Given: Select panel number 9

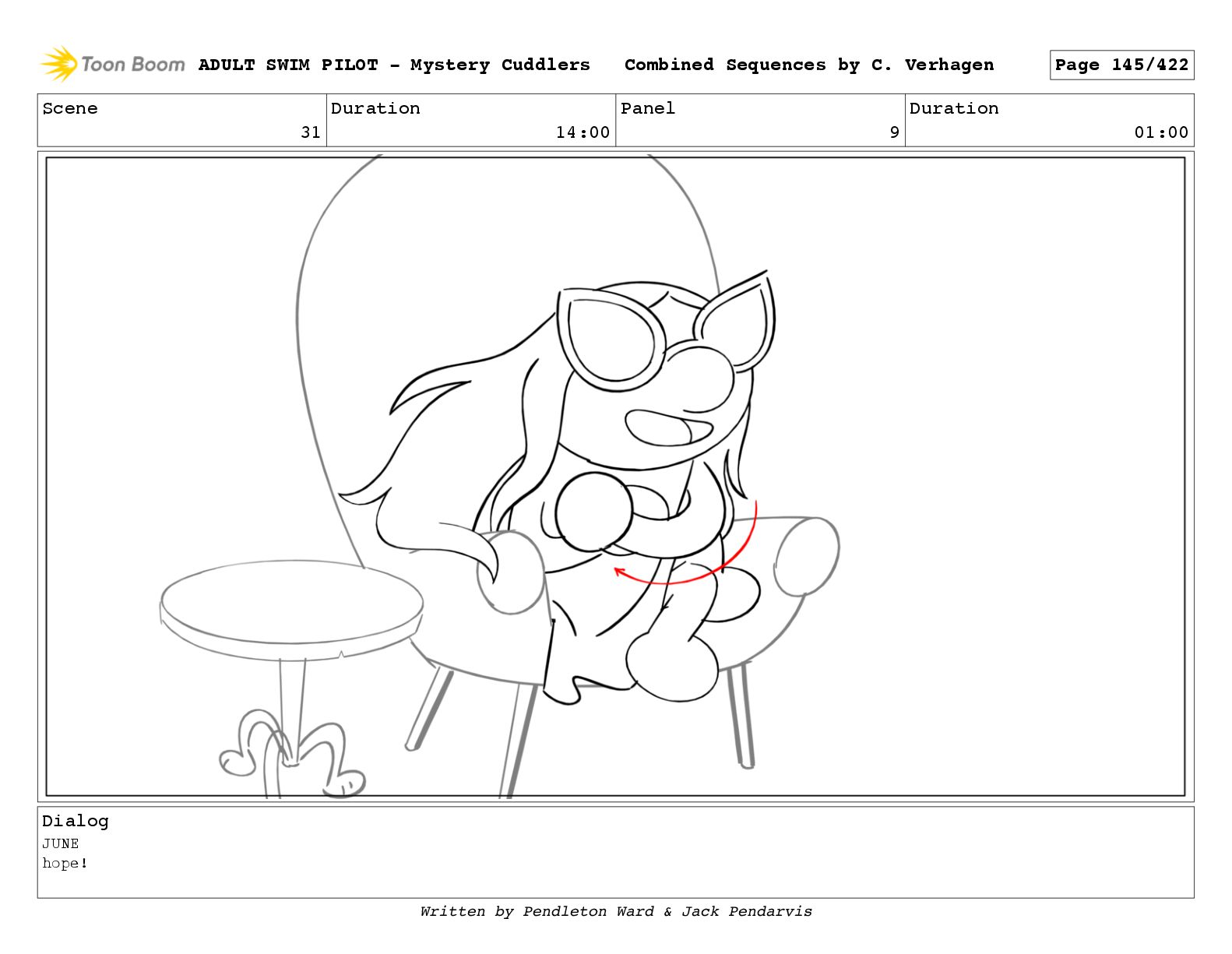Looking at the screenshot, I should click(x=895, y=132).
